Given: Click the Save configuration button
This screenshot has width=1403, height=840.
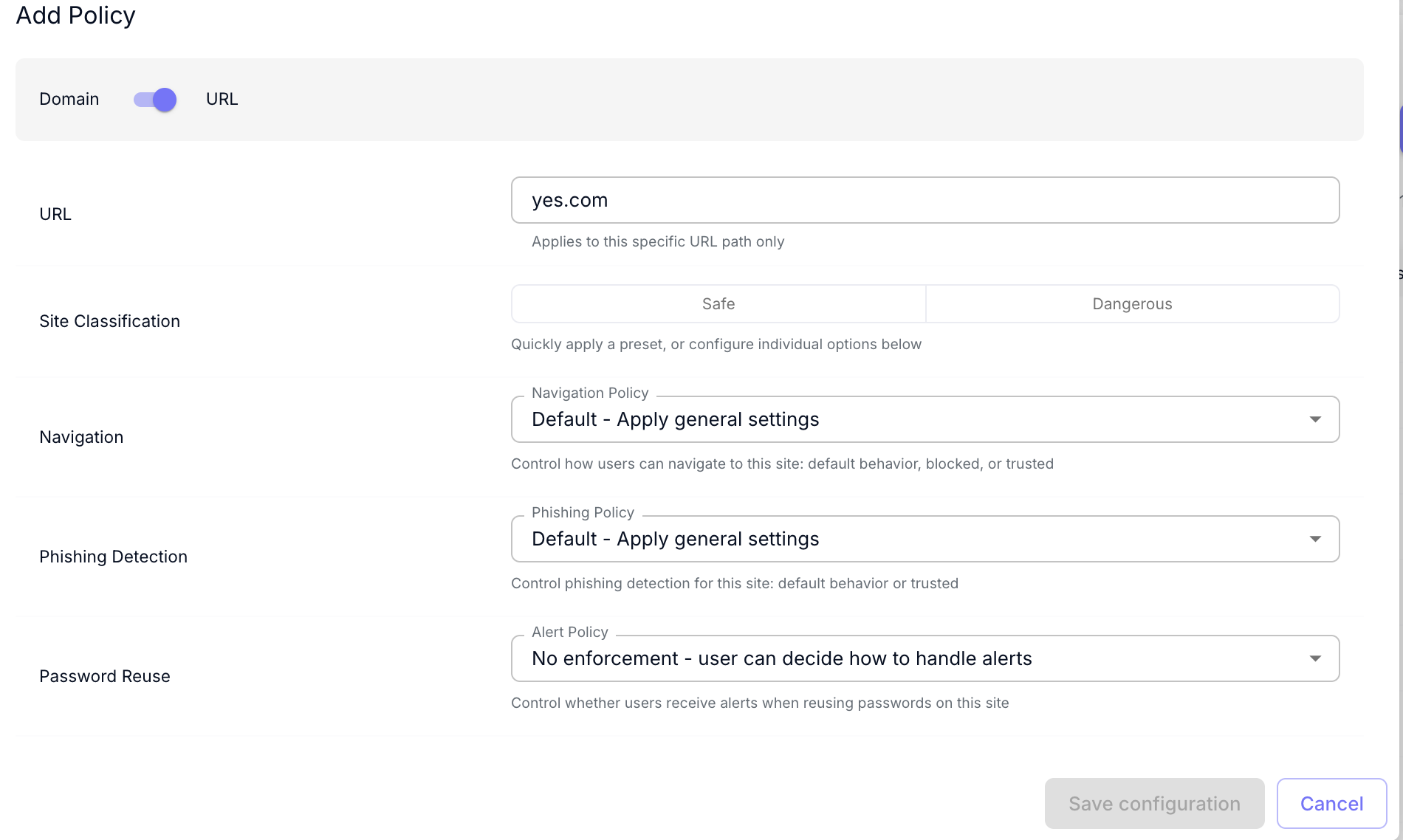Looking at the screenshot, I should 1154,803.
